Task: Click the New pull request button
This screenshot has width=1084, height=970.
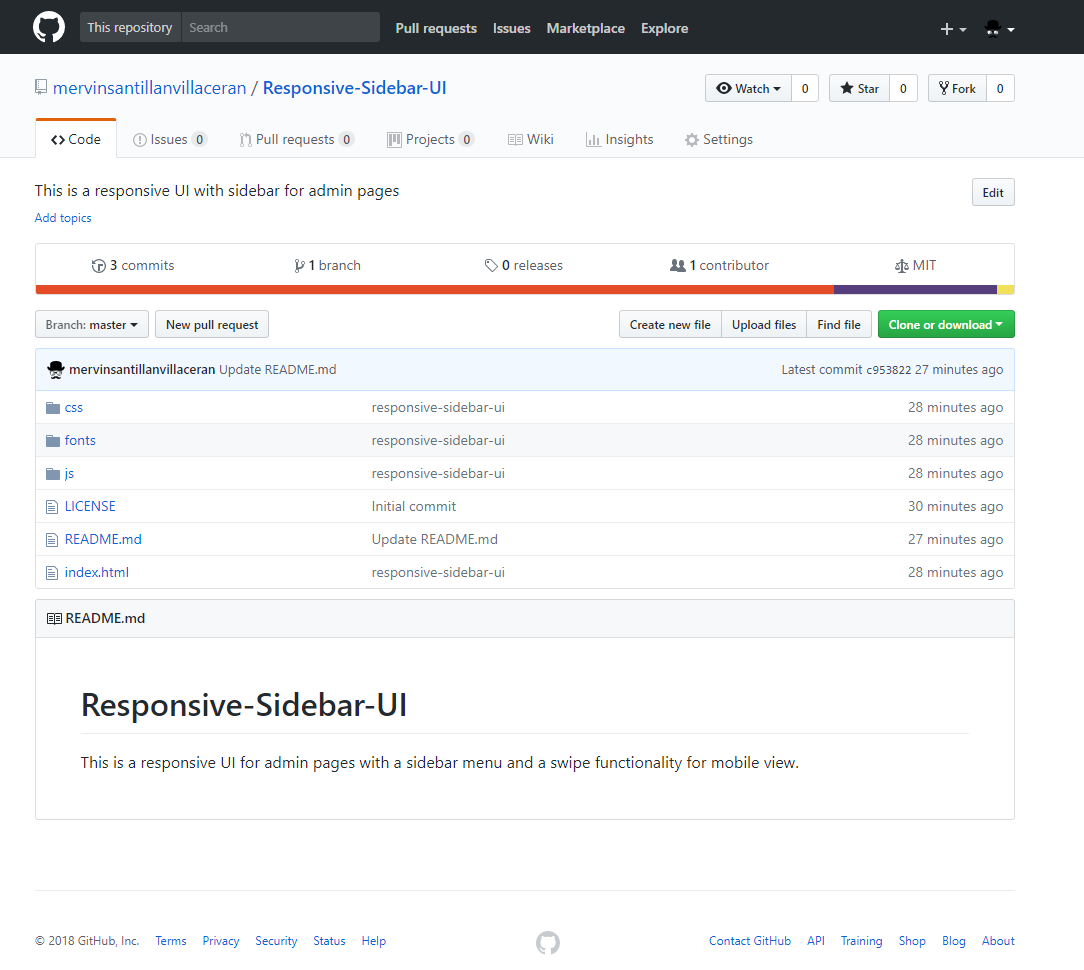Action: [211, 324]
